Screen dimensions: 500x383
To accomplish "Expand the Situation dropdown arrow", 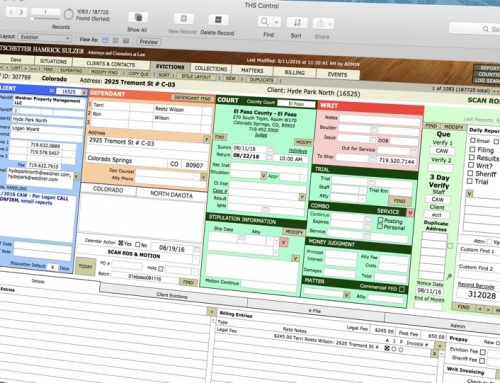I will 263,175.
